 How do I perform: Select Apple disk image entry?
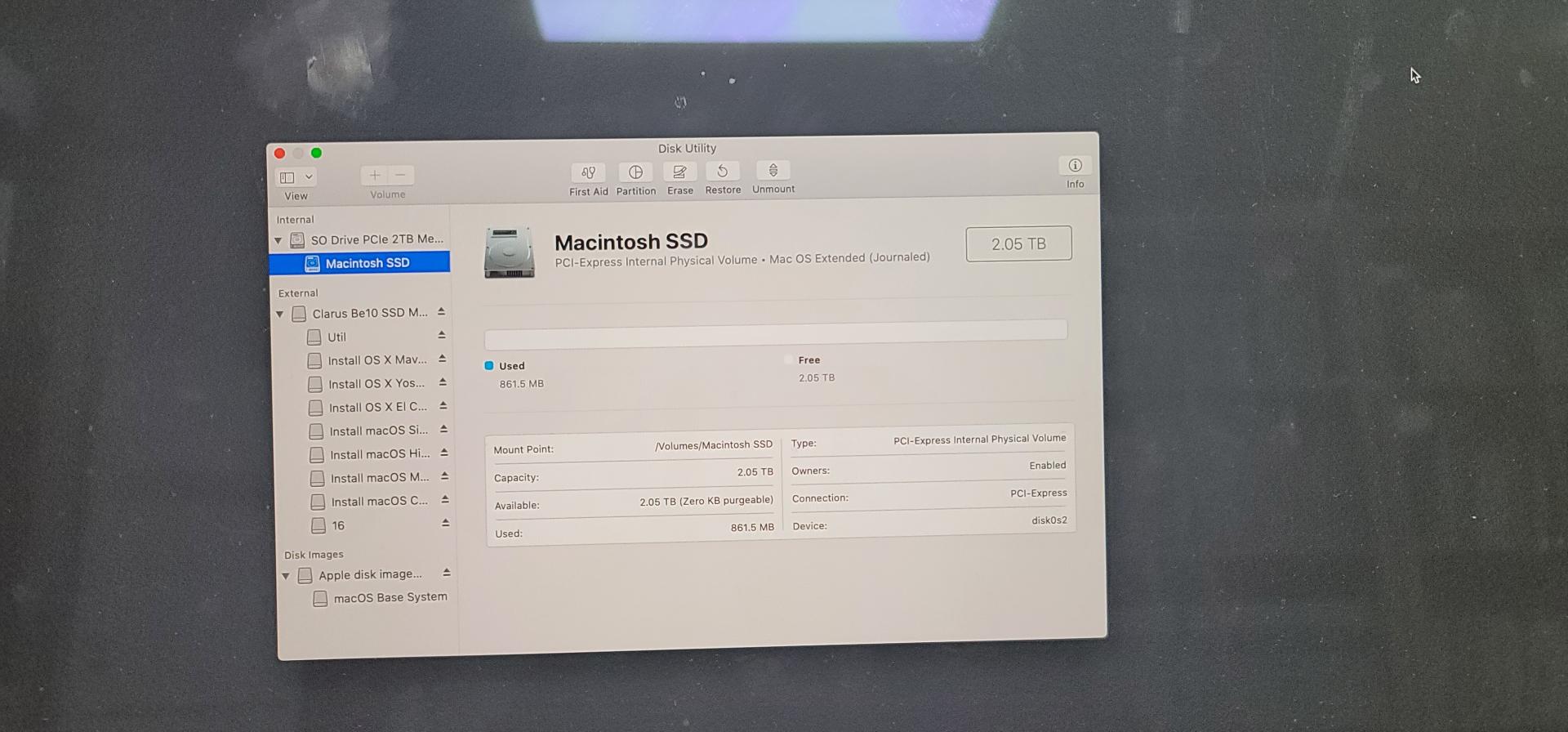point(361,575)
